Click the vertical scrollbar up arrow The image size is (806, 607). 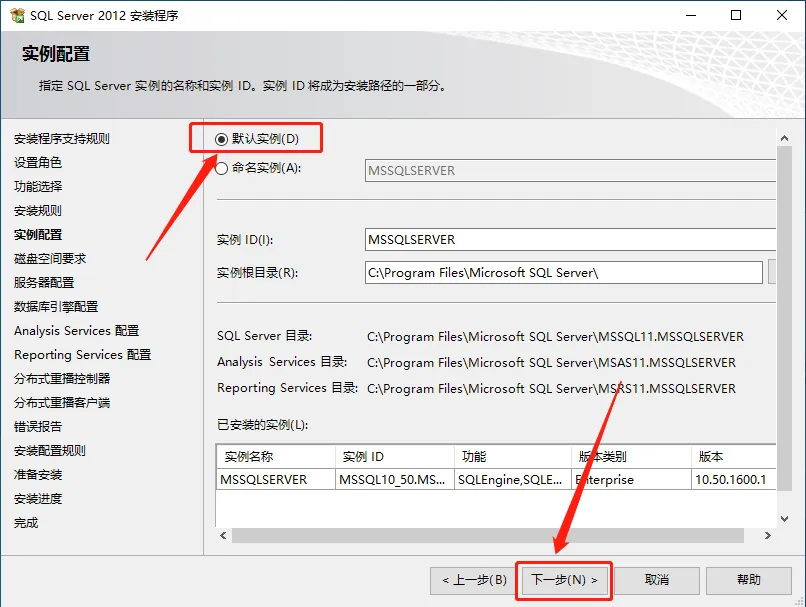click(784, 138)
